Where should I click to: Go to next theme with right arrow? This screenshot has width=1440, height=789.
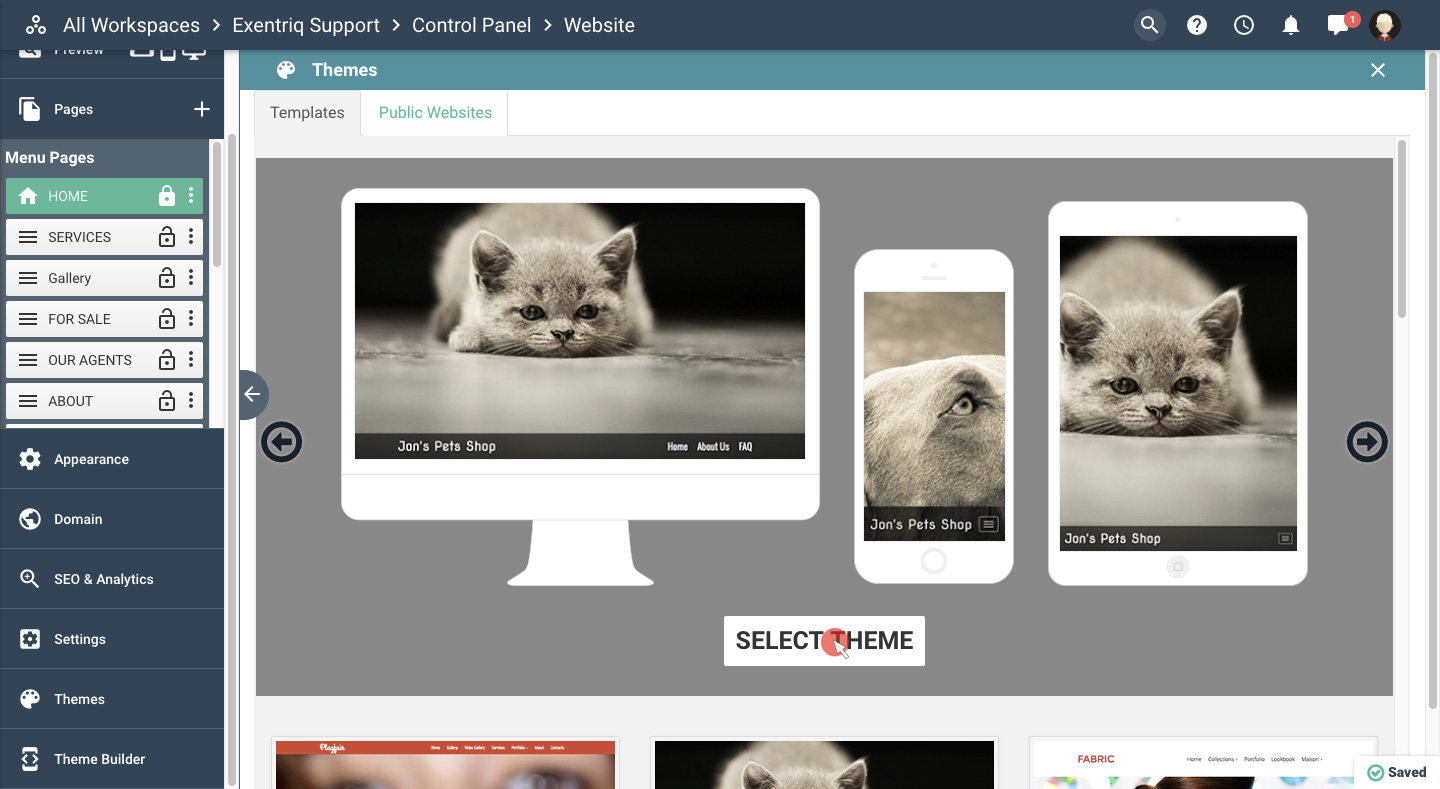[1366, 442]
